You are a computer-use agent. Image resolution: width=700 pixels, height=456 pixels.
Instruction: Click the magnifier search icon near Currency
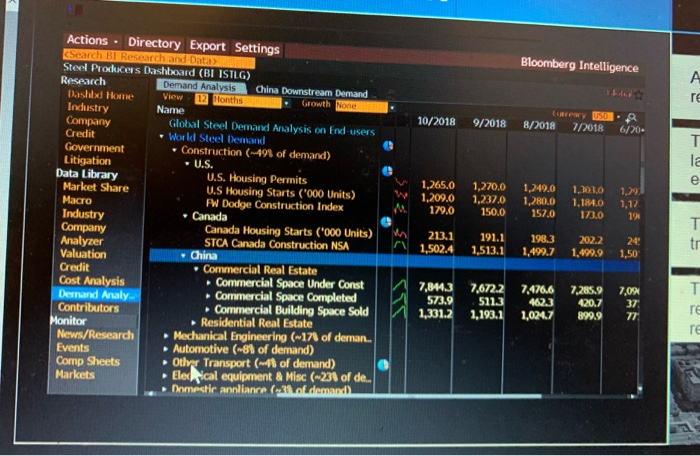pos(632,118)
